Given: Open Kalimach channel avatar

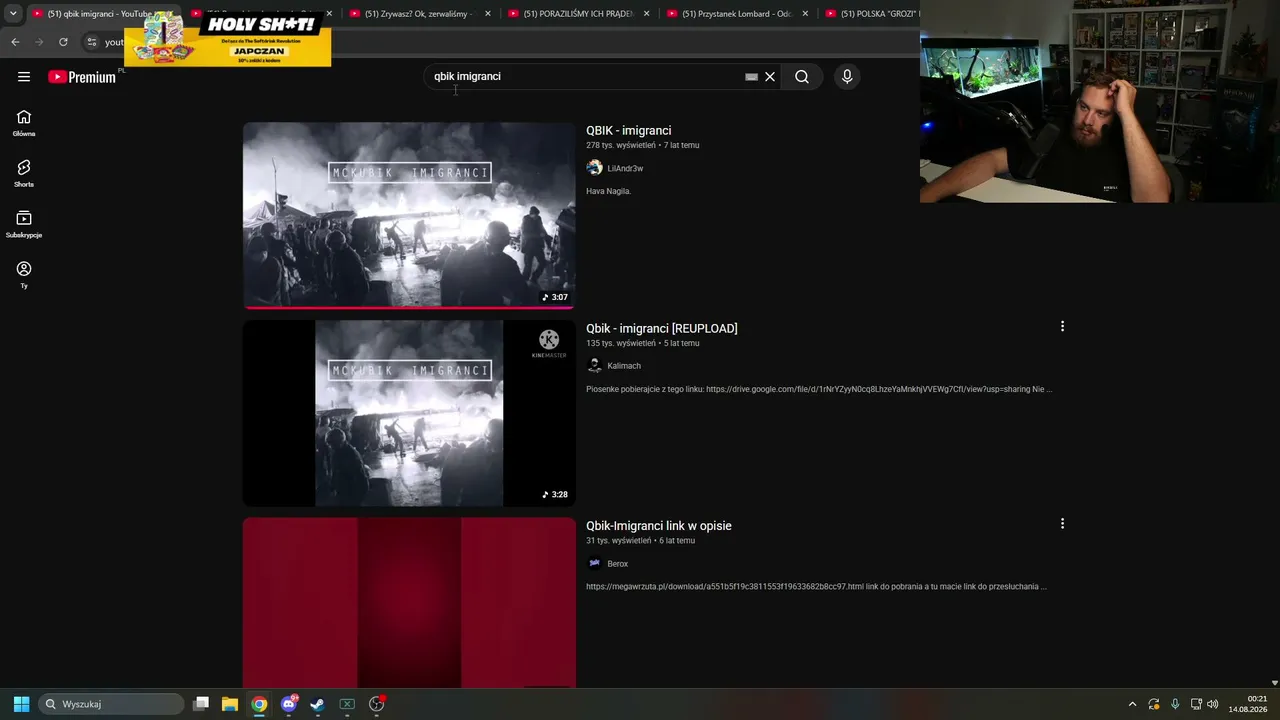Looking at the screenshot, I should 594,366.
